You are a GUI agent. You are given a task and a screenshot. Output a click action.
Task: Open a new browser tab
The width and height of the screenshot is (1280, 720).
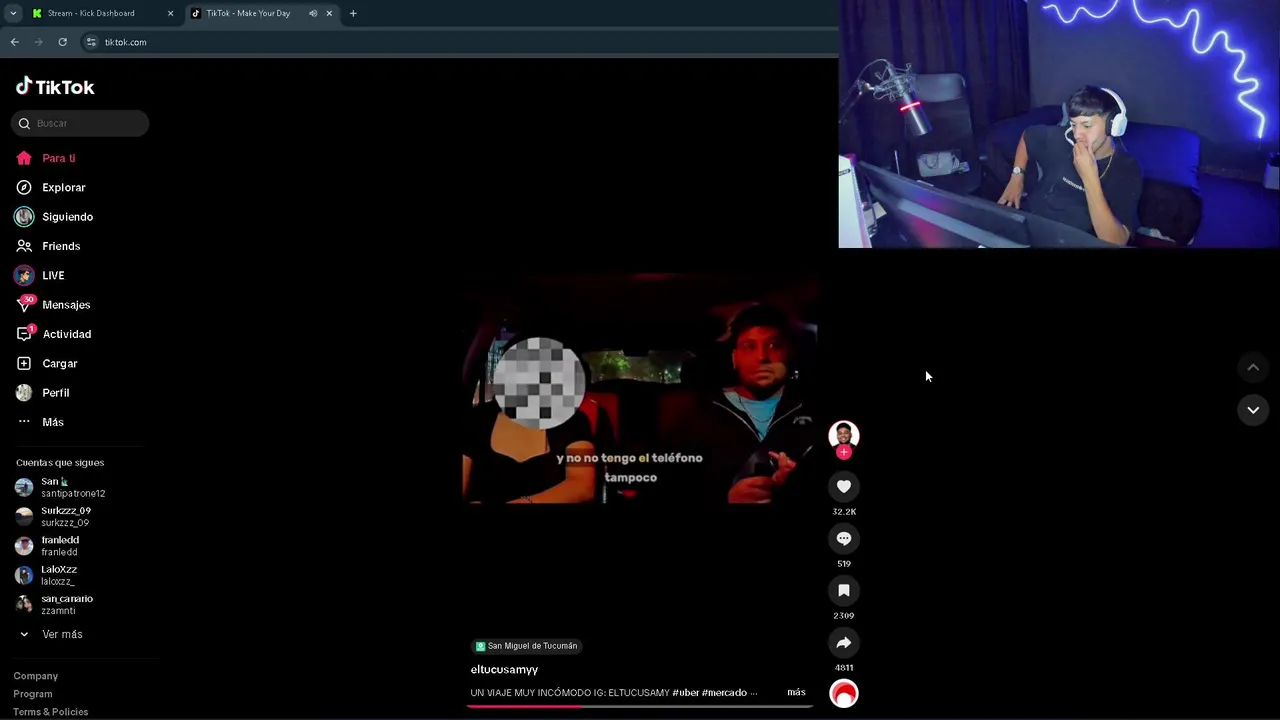[353, 13]
